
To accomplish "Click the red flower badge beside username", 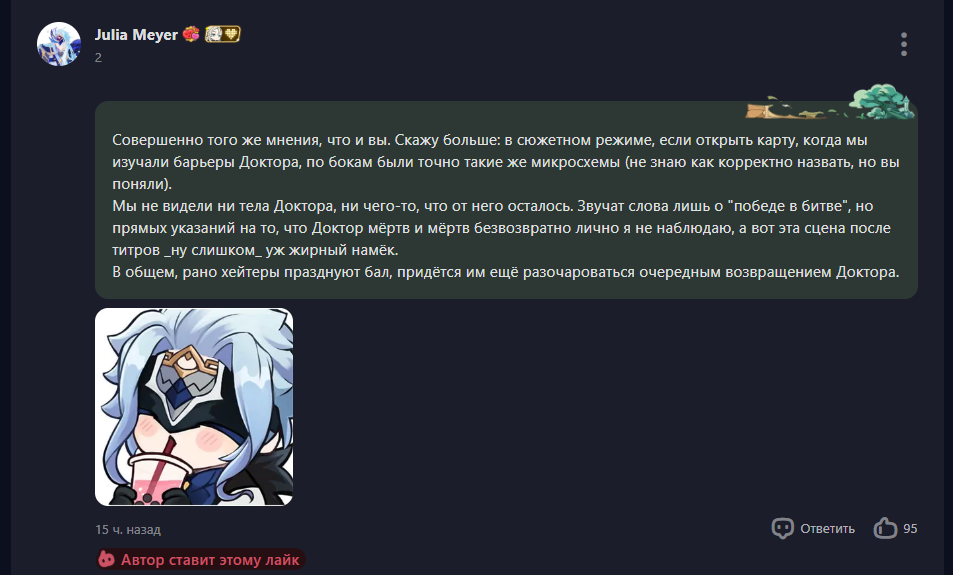I will pos(191,34).
